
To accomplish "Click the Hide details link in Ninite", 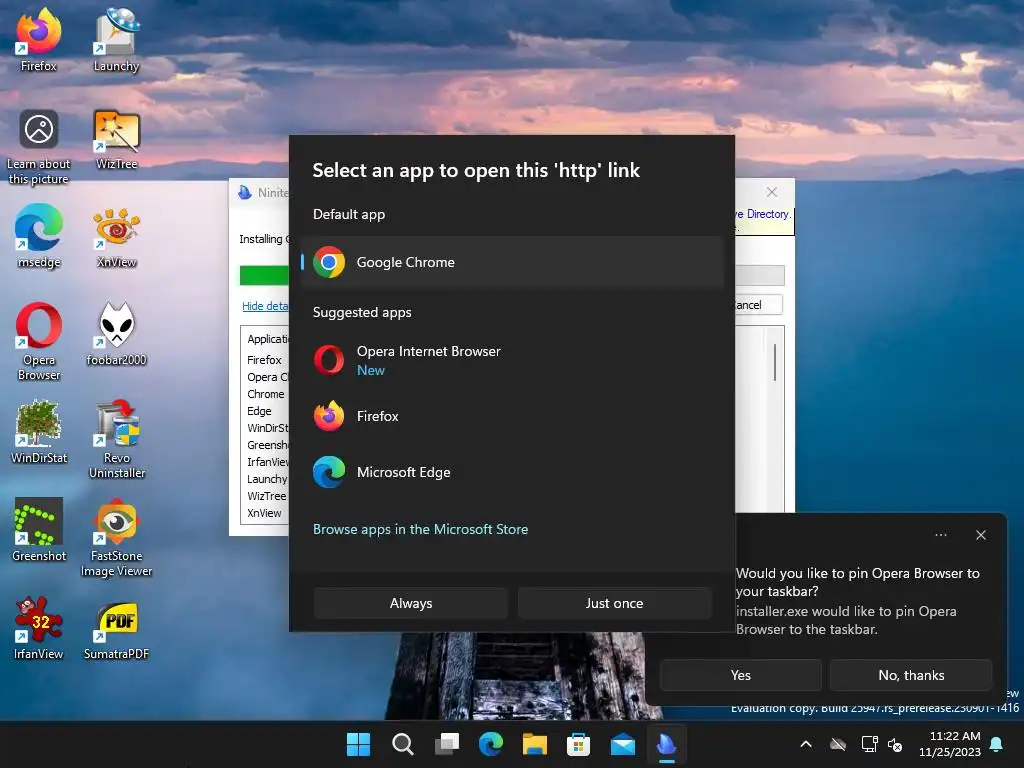I will [x=265, y=306].
